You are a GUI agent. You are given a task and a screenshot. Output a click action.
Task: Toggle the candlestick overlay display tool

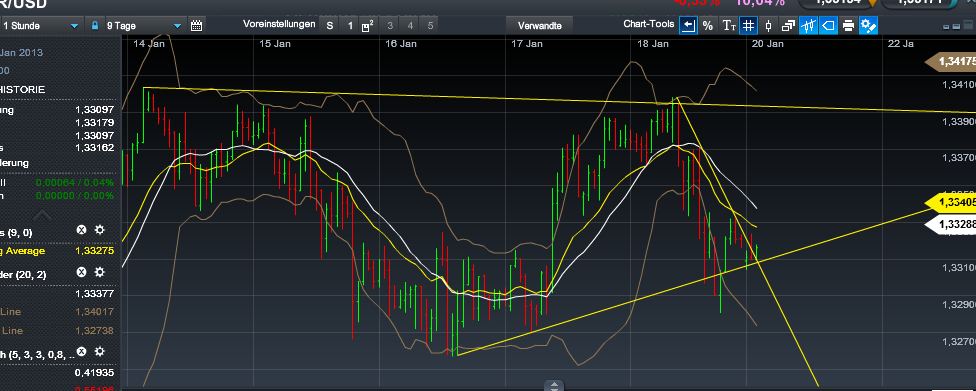pos(808,26)
